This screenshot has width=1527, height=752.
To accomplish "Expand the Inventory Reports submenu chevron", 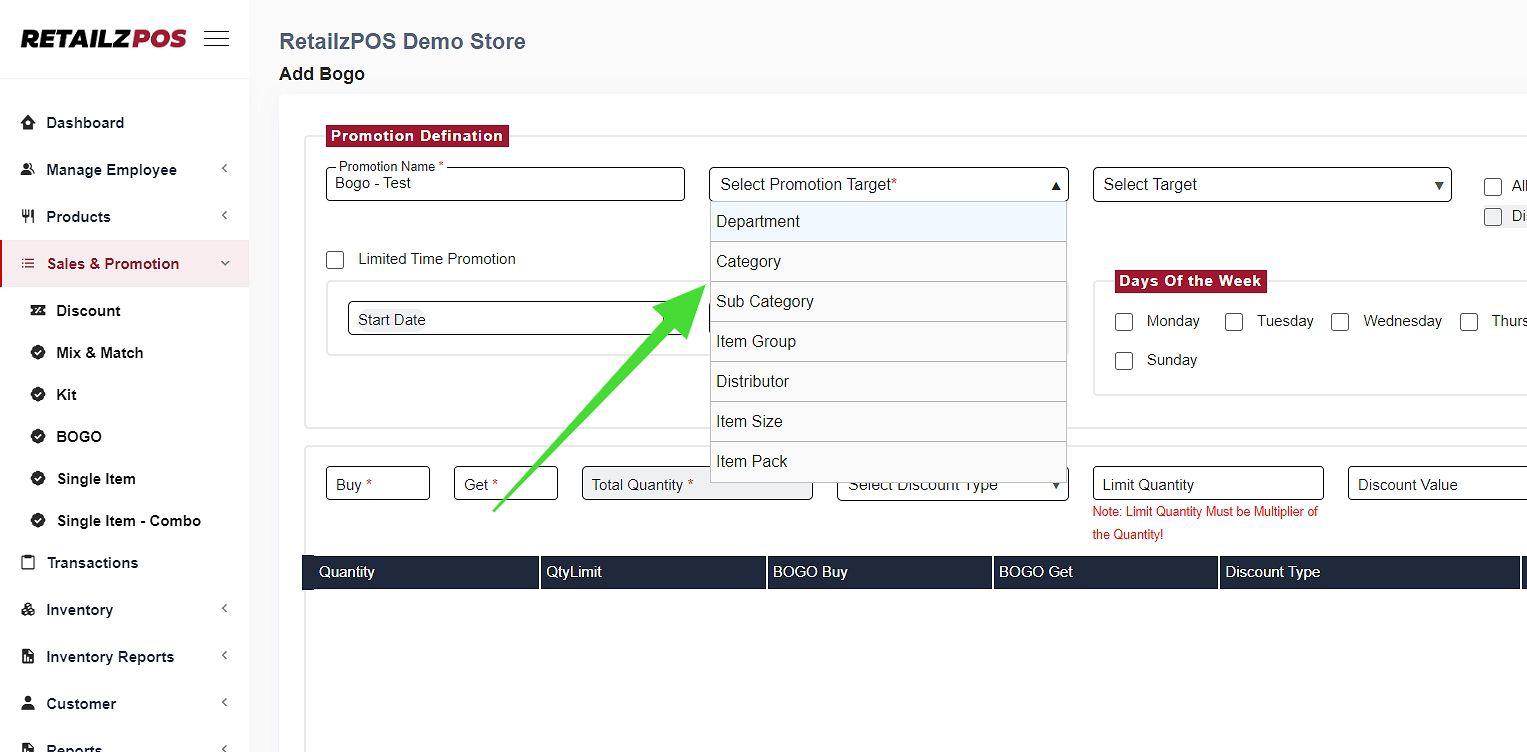I will click(x=224, y=657).
